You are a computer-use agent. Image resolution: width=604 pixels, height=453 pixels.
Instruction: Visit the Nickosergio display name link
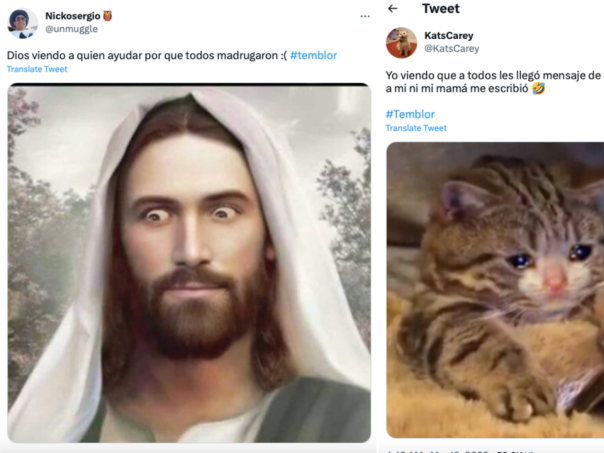[72, 16]
